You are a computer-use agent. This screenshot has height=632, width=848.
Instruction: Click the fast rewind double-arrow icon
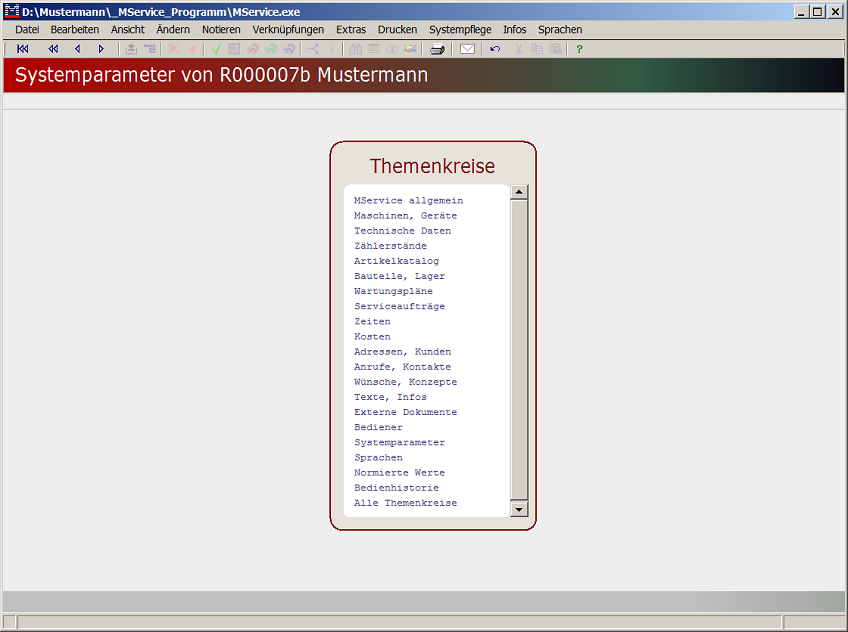[x=53, y=49]
